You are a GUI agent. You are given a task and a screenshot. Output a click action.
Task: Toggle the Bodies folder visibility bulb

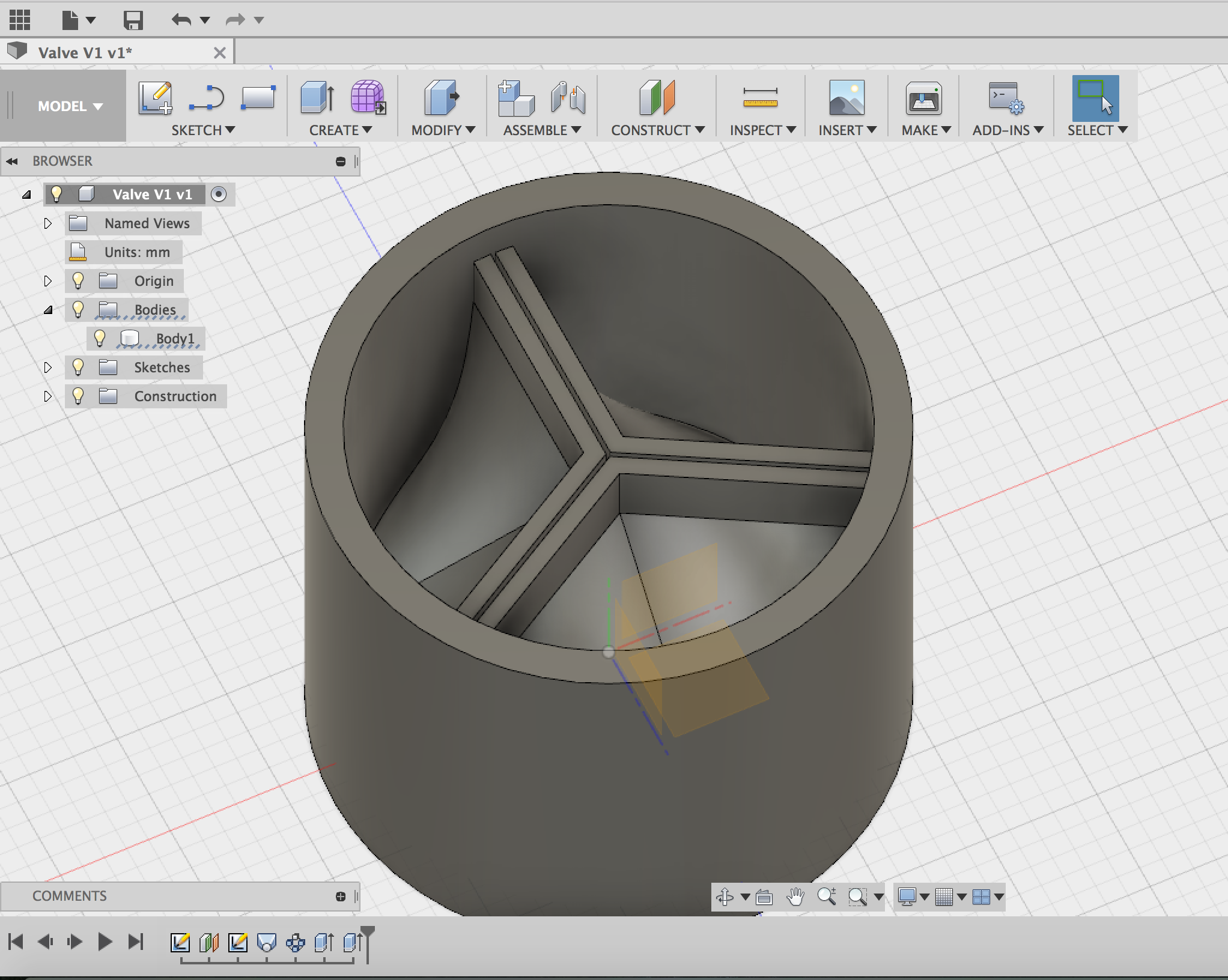[x=78, y=309]
